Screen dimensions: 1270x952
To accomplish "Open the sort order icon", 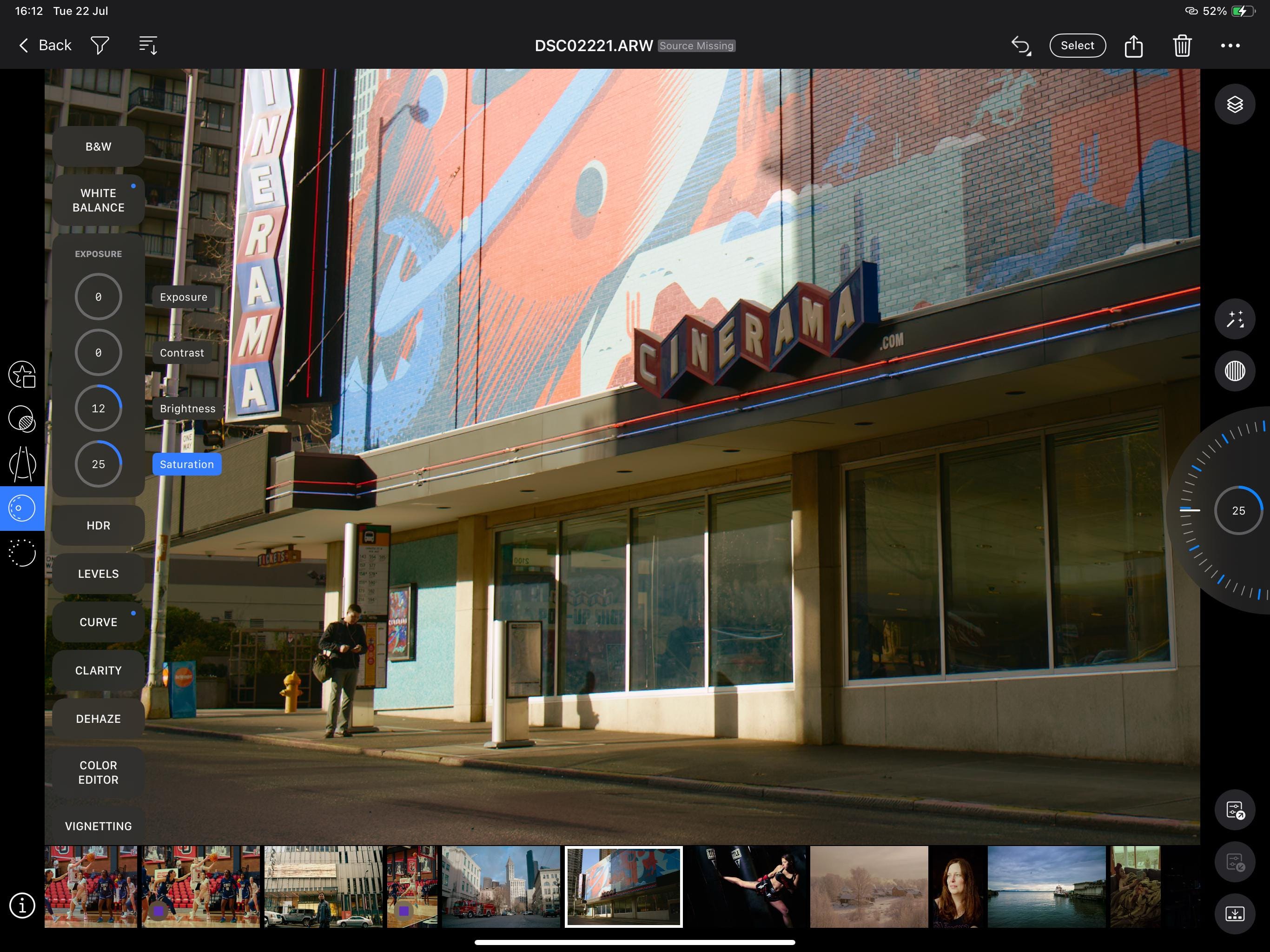I will coord(148,46).
